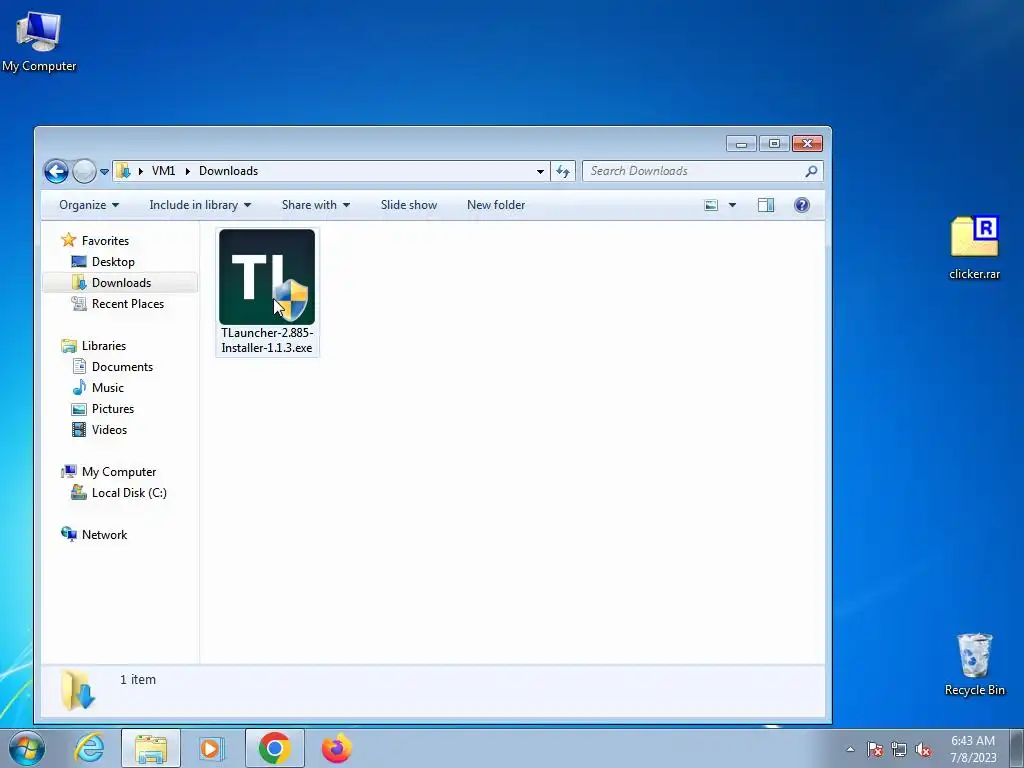Select the My Computer desktop icon
1024x768 pixels.
point(39,41)
